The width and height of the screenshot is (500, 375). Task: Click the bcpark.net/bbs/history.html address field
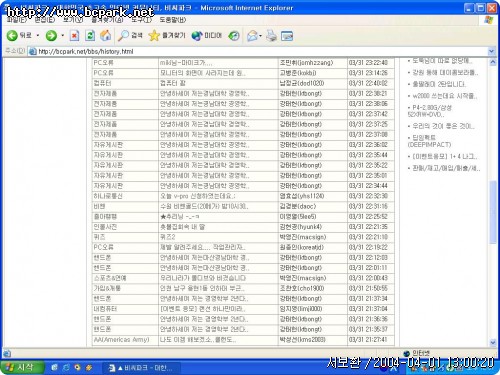click(258, 51)
